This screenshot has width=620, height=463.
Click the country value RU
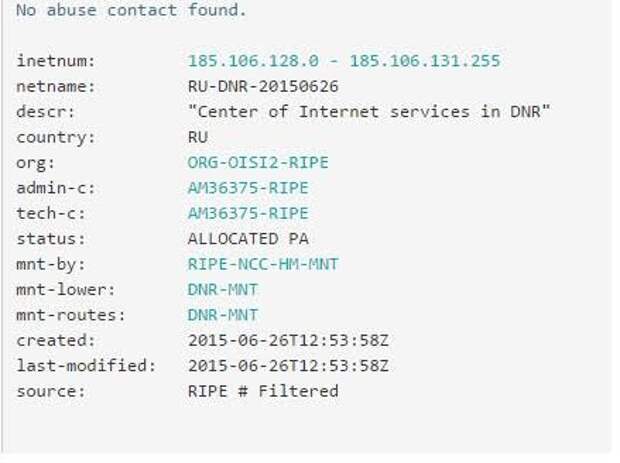point(198,137)
